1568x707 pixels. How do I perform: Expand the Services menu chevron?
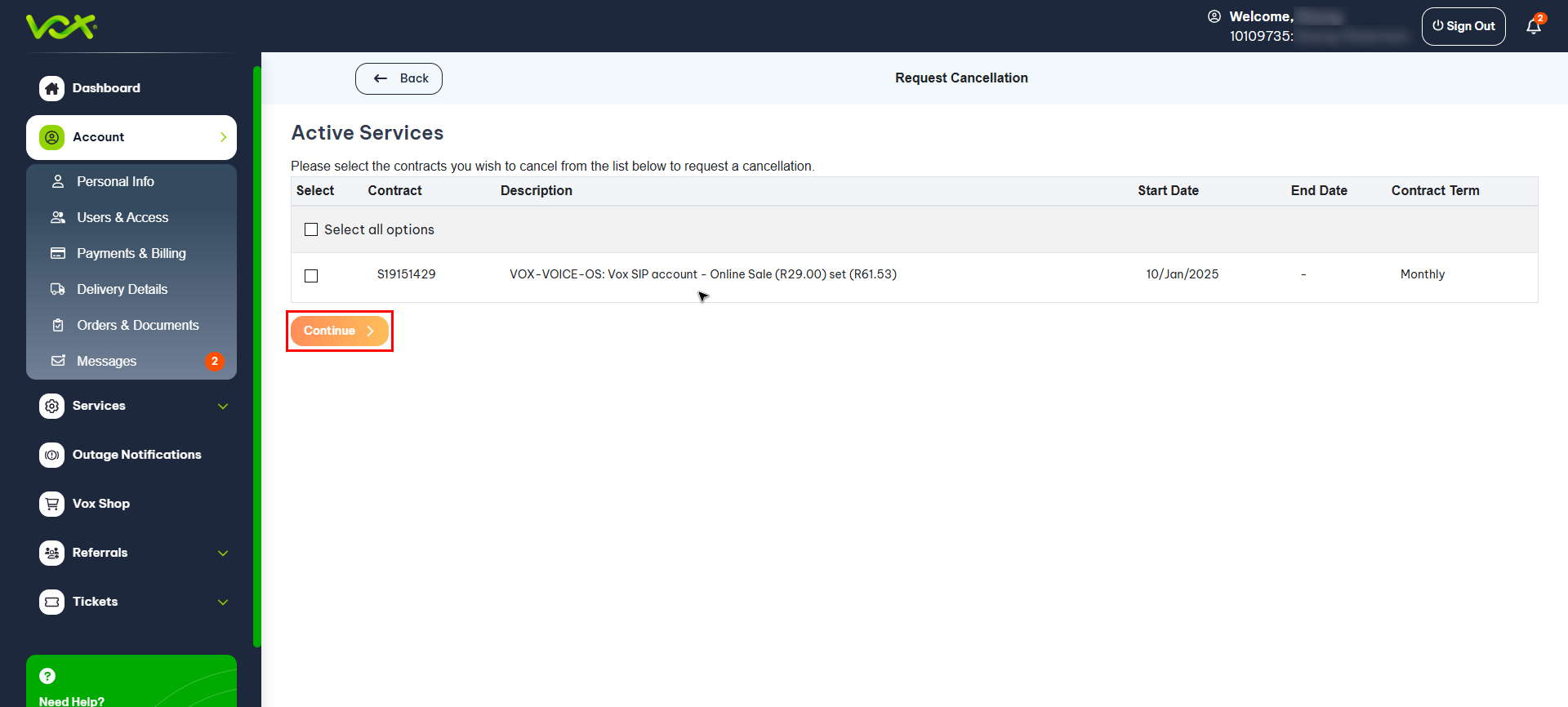click(223, 406)
